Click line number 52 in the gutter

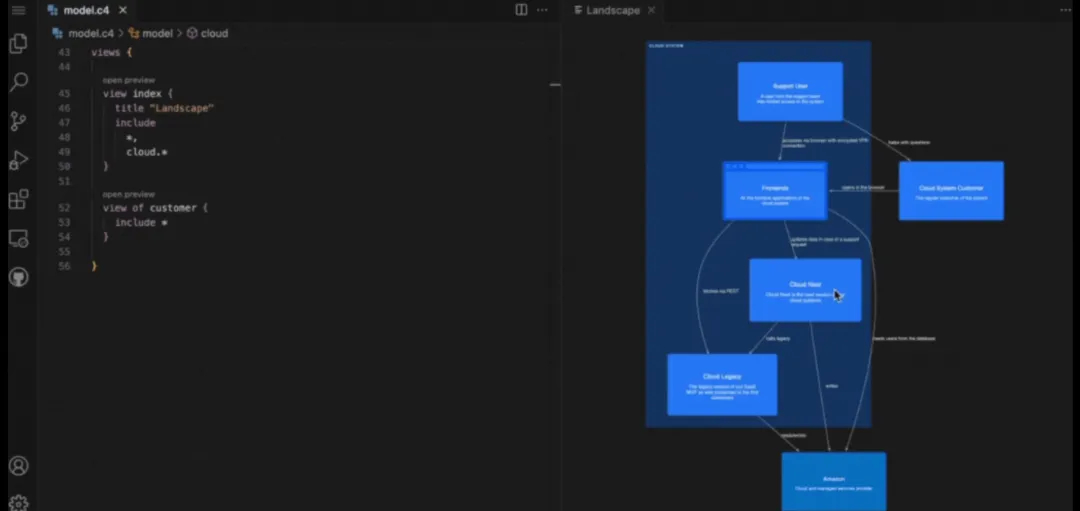[x=64, y=208]
